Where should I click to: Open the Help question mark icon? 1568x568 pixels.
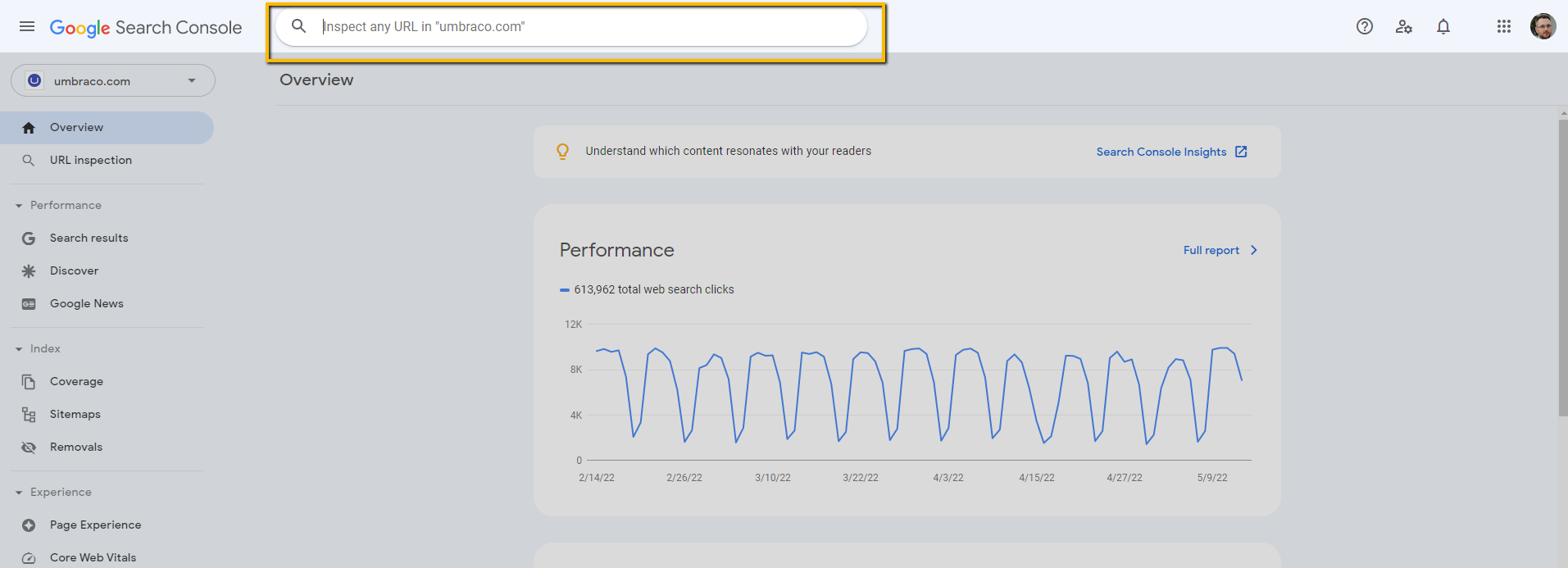(1365, 26)
